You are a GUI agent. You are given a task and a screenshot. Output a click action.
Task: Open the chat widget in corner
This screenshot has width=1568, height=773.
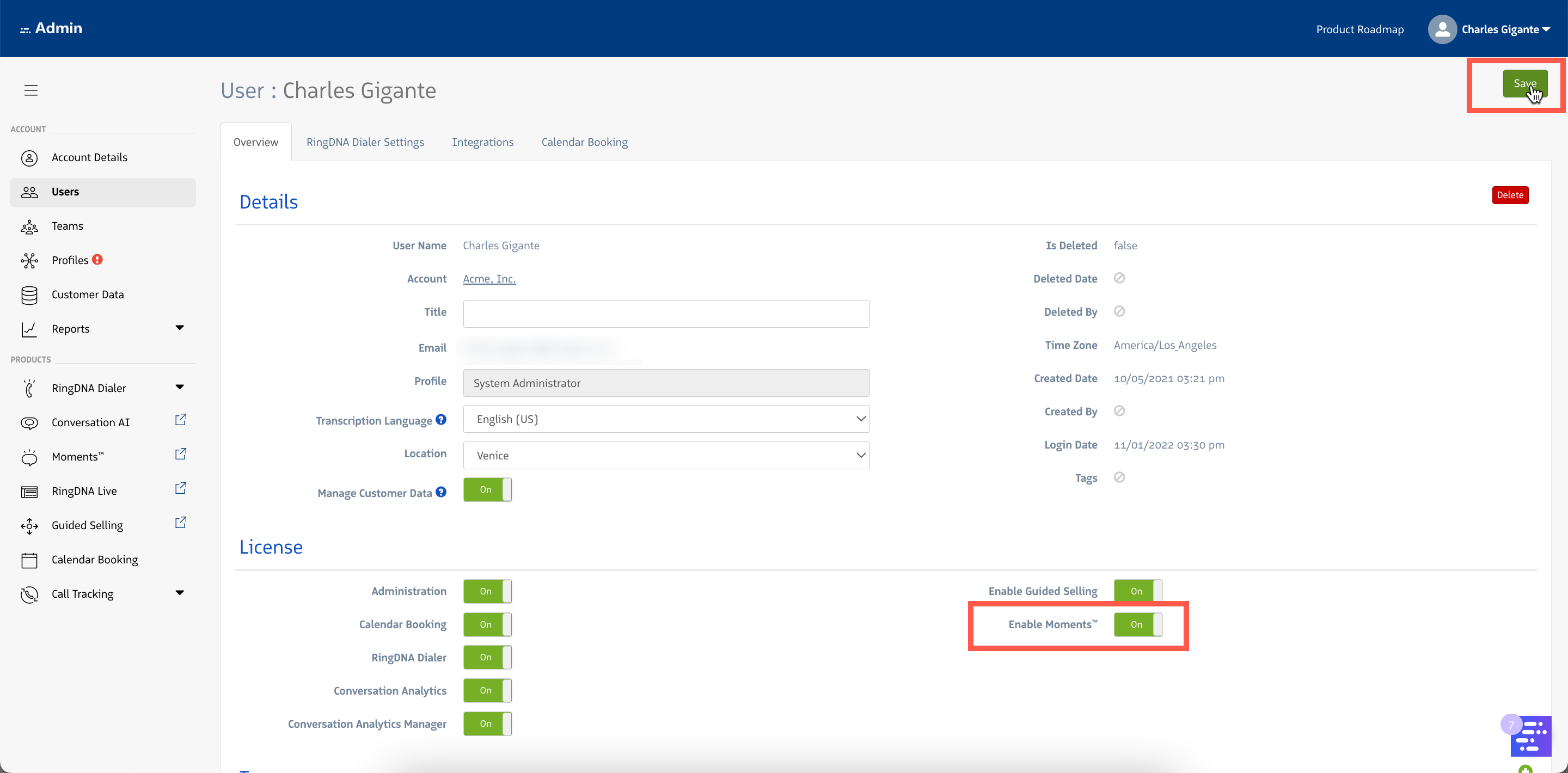1530,736
